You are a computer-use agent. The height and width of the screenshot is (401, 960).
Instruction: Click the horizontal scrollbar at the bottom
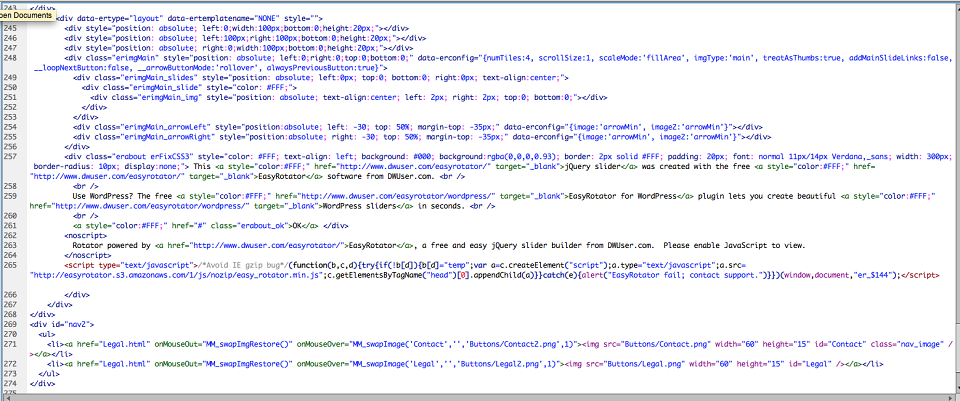(480, 397)
